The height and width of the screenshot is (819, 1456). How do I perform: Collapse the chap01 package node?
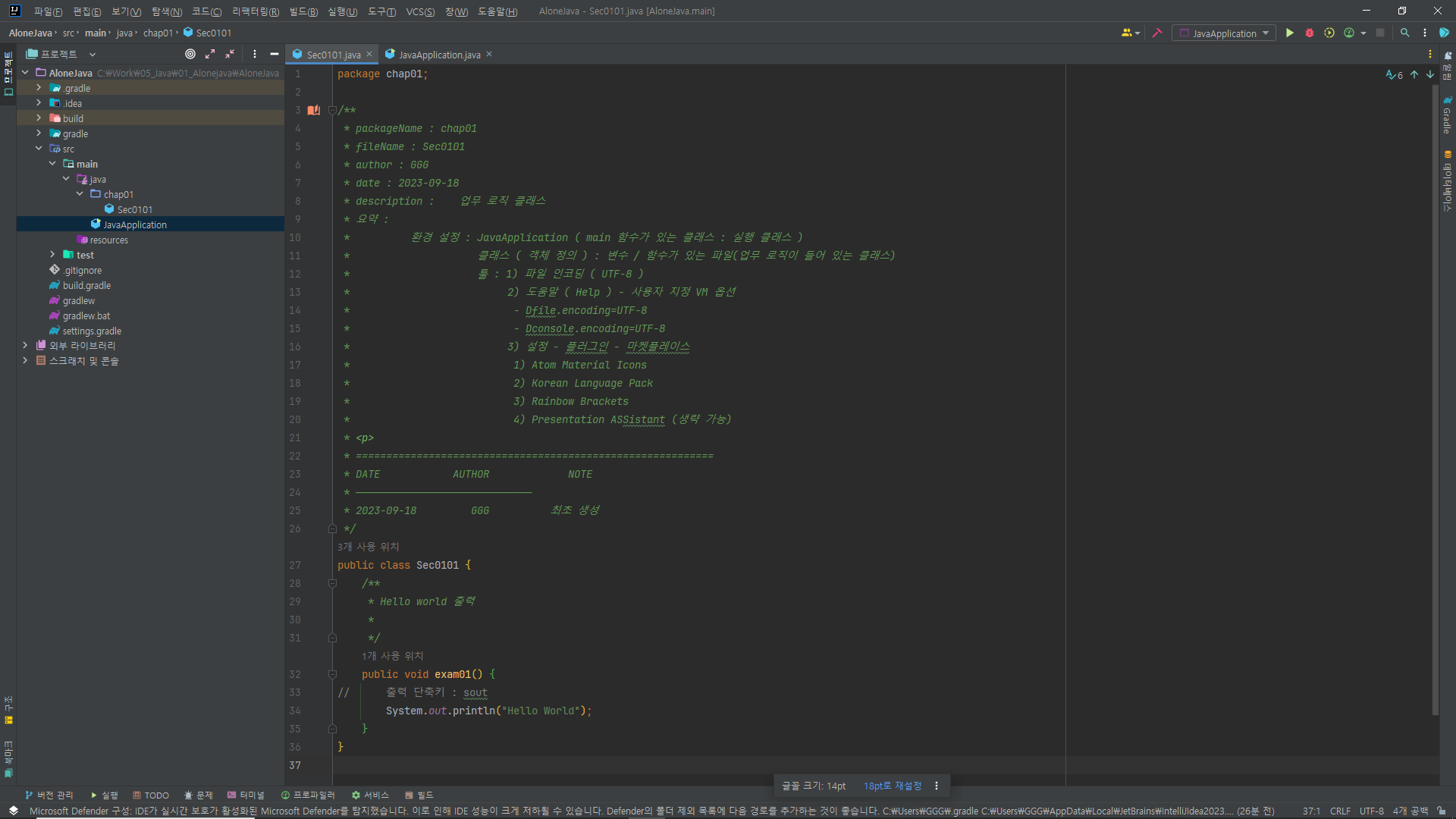[x=80, y=194]
